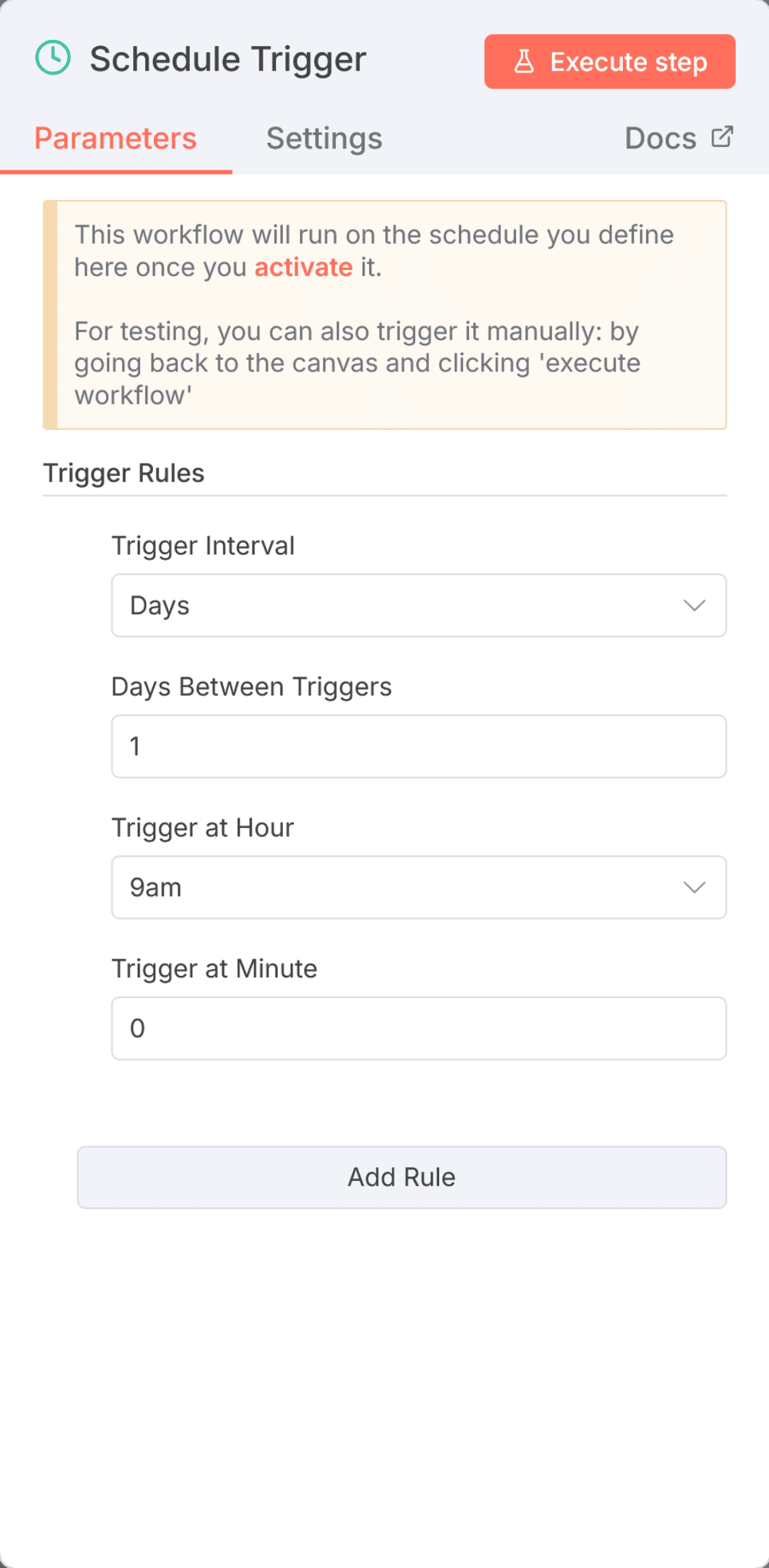This screenshot has width=769, height=1568.
Task: Click the Trigger at Minute input field
Action: click(419, 1028)
